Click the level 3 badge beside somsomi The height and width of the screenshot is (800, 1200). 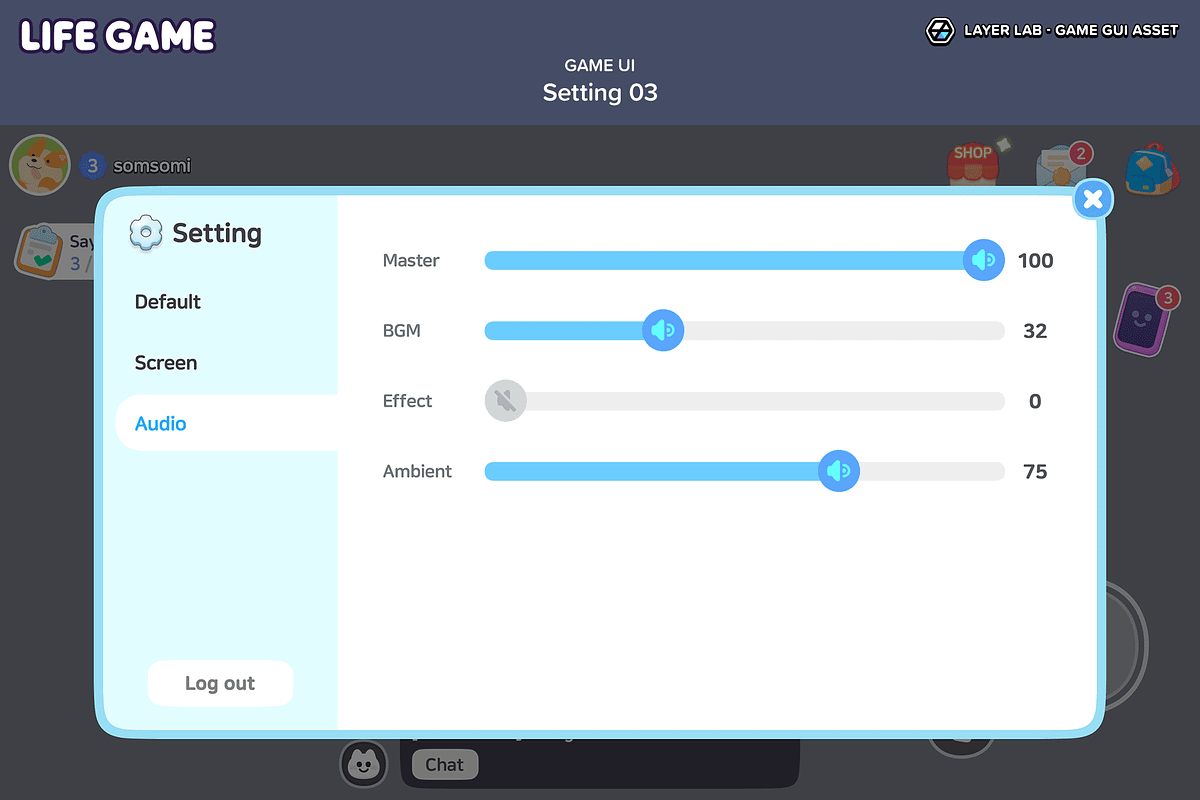click(92, 166)
